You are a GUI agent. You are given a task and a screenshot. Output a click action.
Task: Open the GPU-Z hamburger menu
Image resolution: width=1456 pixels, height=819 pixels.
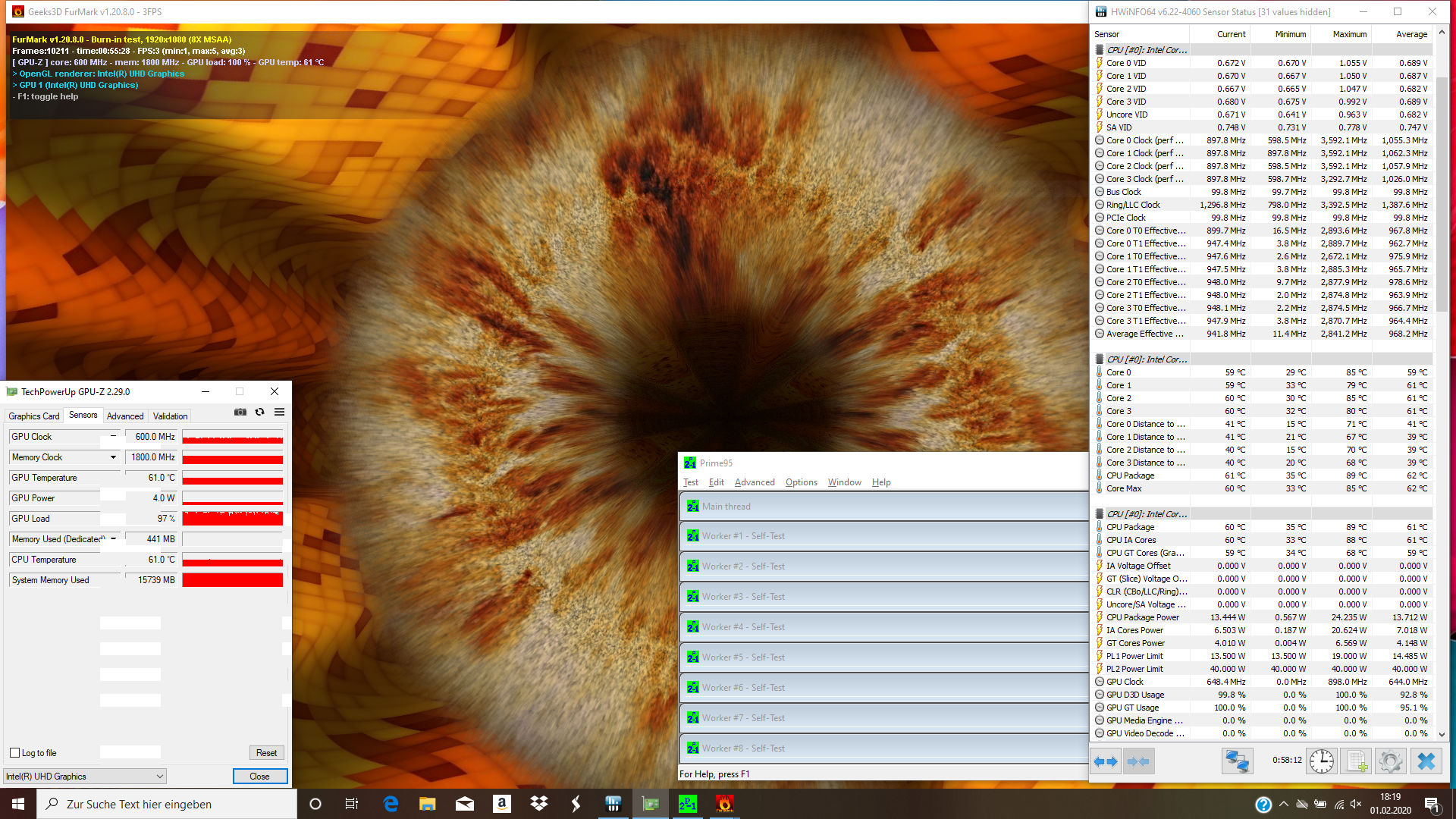point(279,412)
